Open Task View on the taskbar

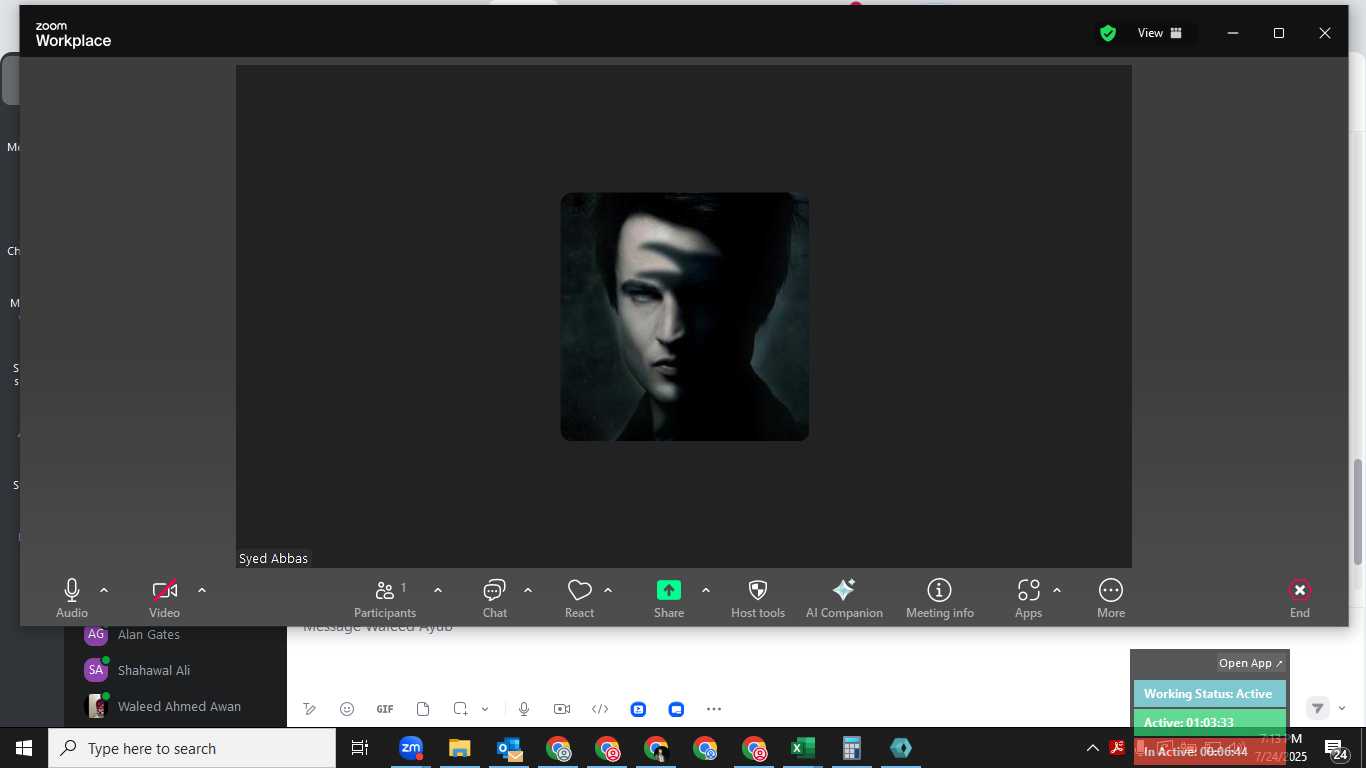pos(360,748)
